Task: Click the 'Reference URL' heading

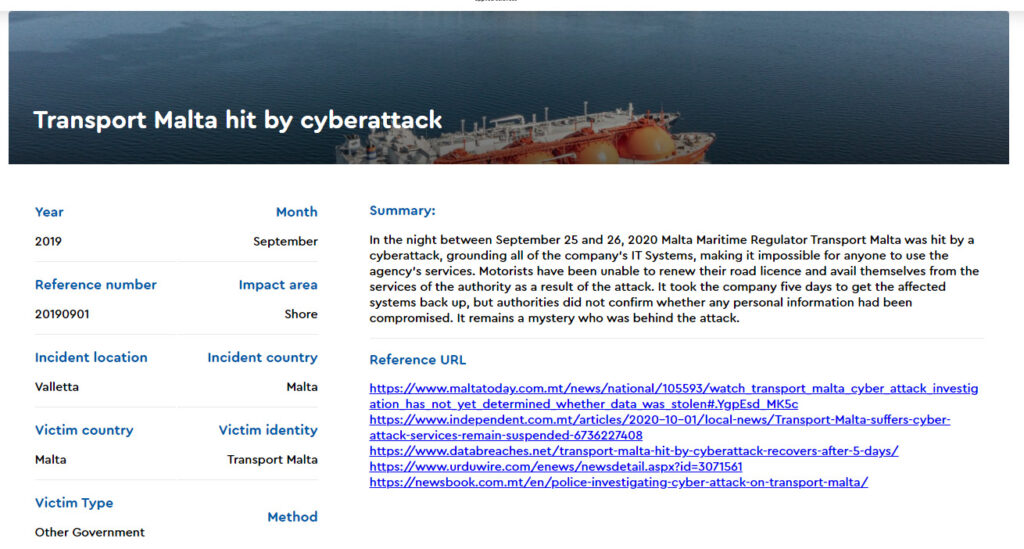Action: click(417, 360)
